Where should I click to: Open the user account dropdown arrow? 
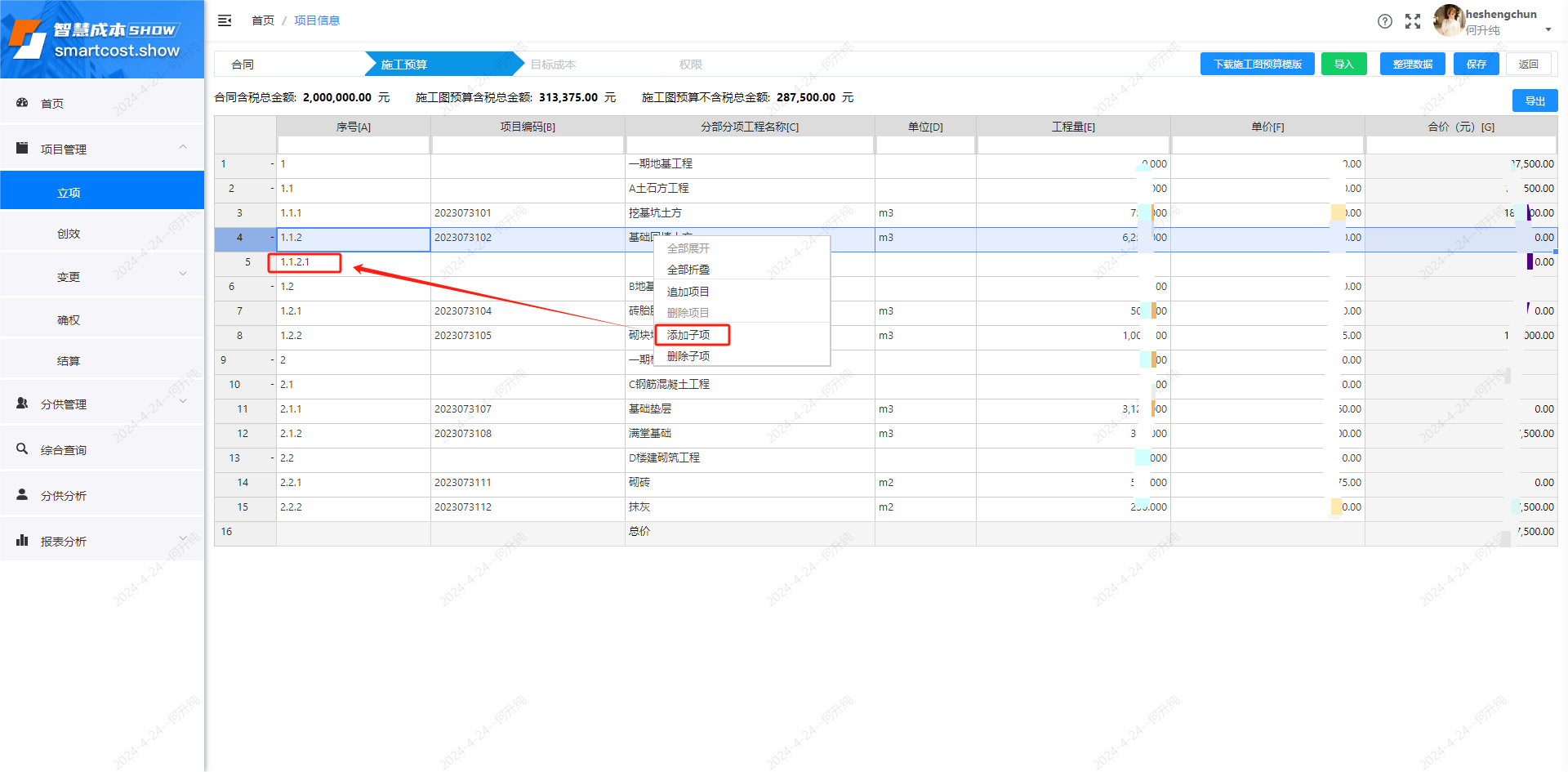(x=1548, y=30)
